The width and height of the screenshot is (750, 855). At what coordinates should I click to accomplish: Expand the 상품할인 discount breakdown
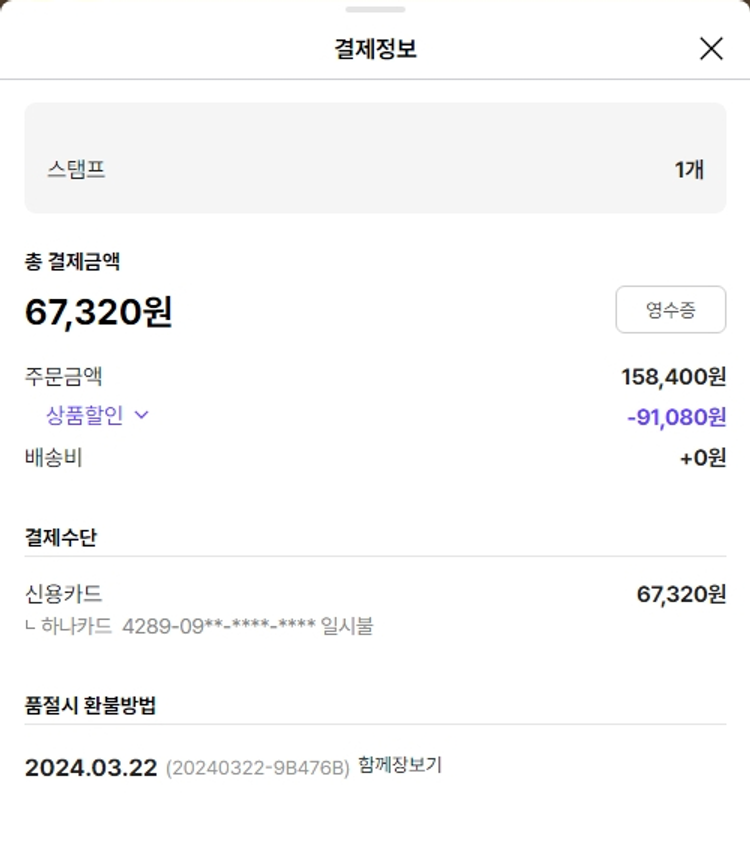84,415
